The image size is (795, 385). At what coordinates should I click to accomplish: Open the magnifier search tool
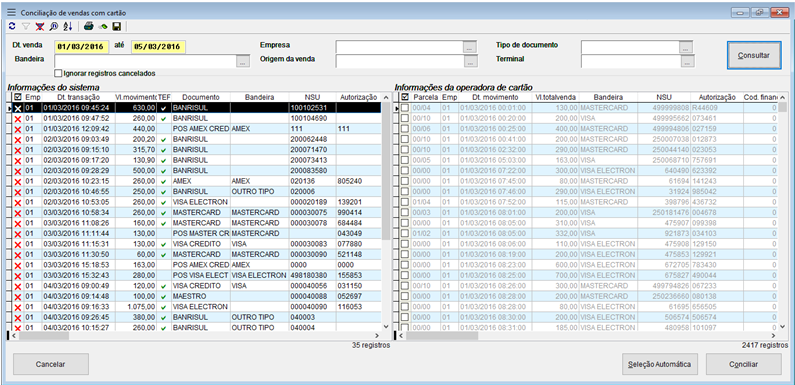pos(54,26)
